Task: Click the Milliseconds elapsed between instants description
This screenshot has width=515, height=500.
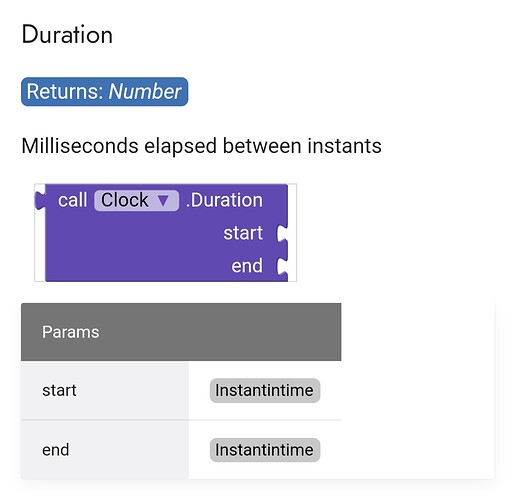Action: 201,146
